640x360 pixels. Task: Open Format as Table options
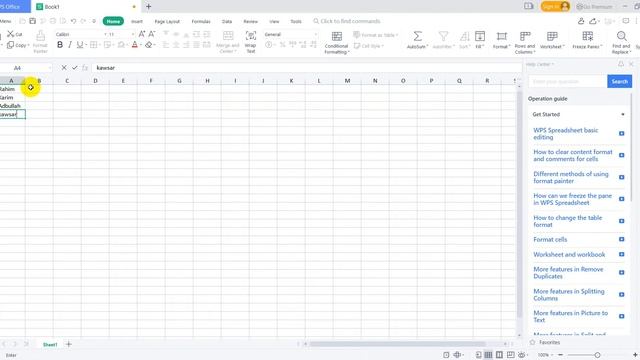pyautogui.click(x=376, y=35)
